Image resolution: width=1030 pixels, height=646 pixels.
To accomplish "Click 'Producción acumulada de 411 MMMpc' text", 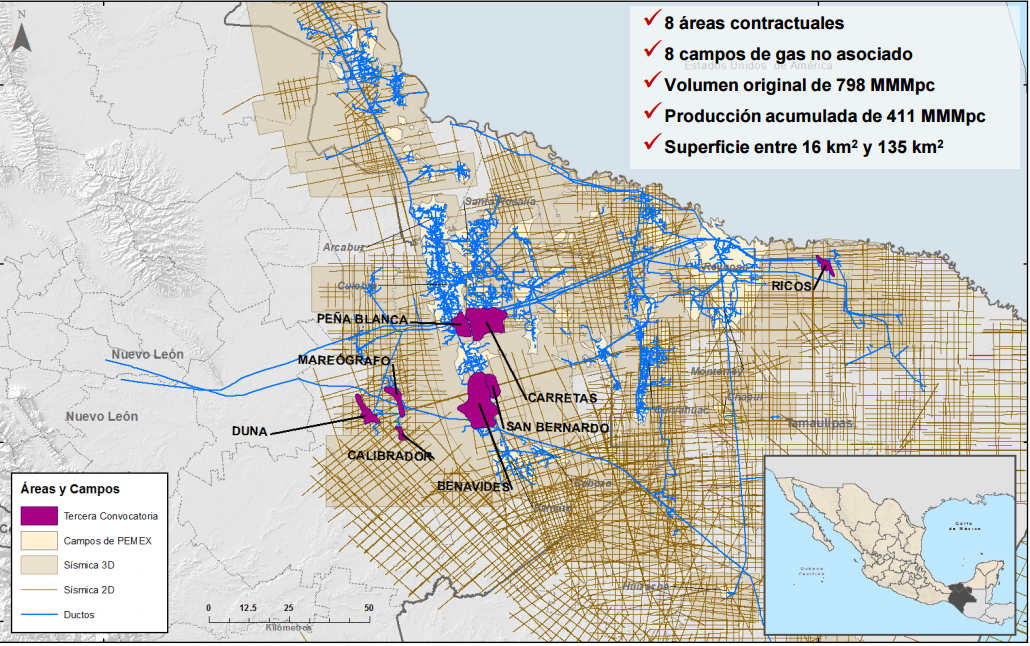I will click(824, 116).
